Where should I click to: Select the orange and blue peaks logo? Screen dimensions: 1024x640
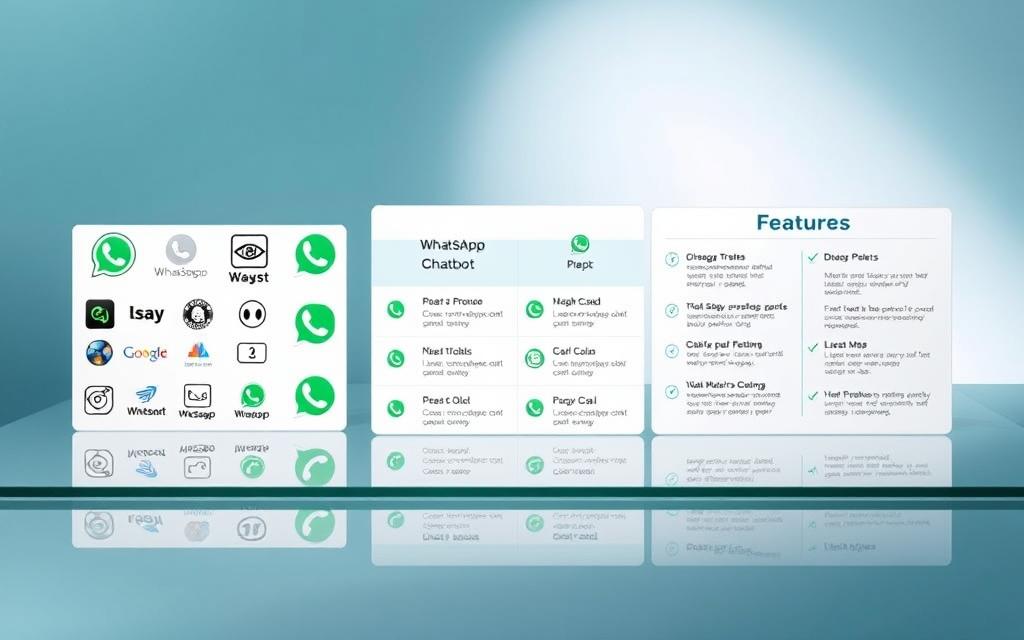pyautogui.click(x=198, y=351)
